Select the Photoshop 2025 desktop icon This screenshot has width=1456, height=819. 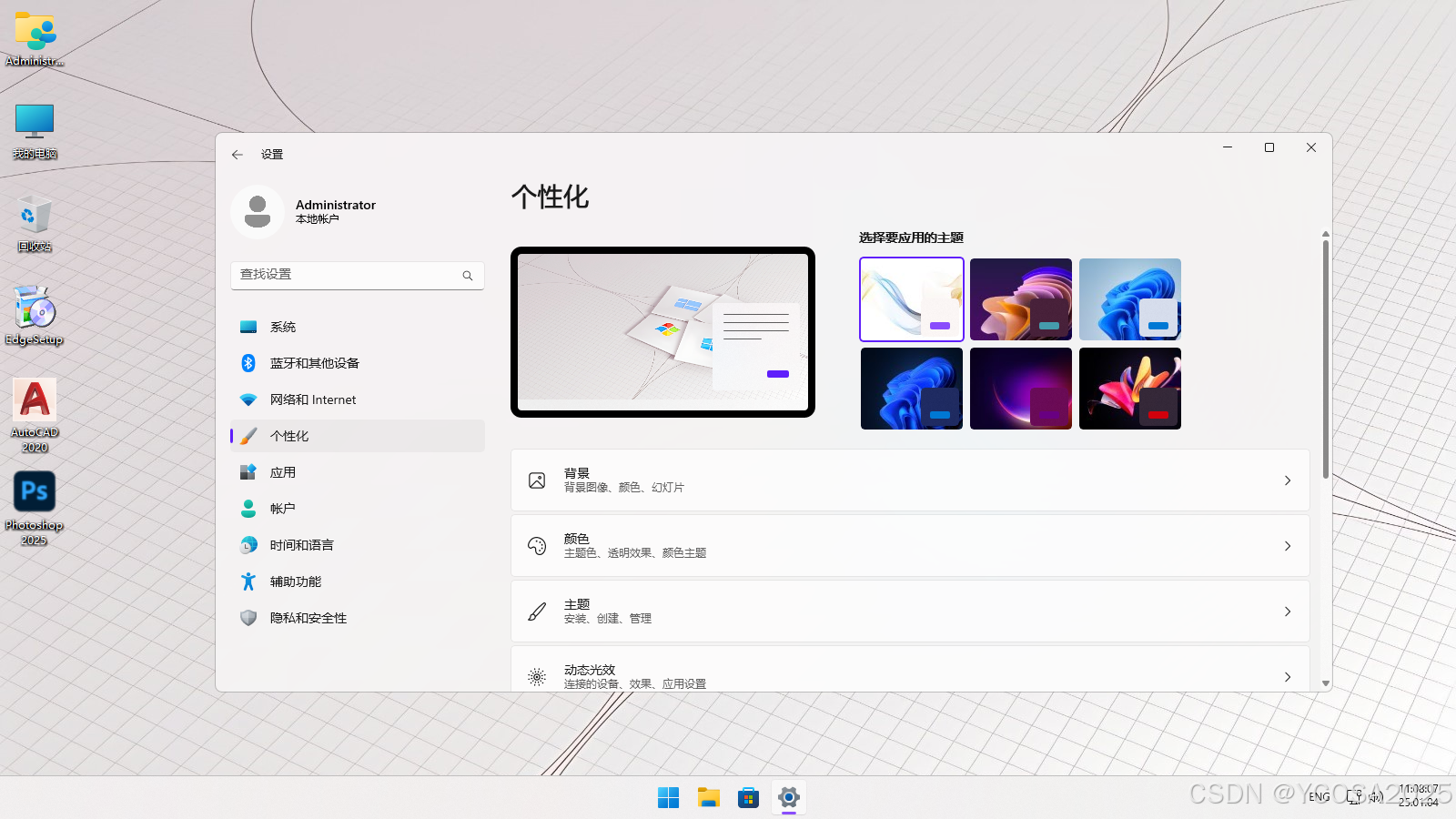click(x=35, y=508)
